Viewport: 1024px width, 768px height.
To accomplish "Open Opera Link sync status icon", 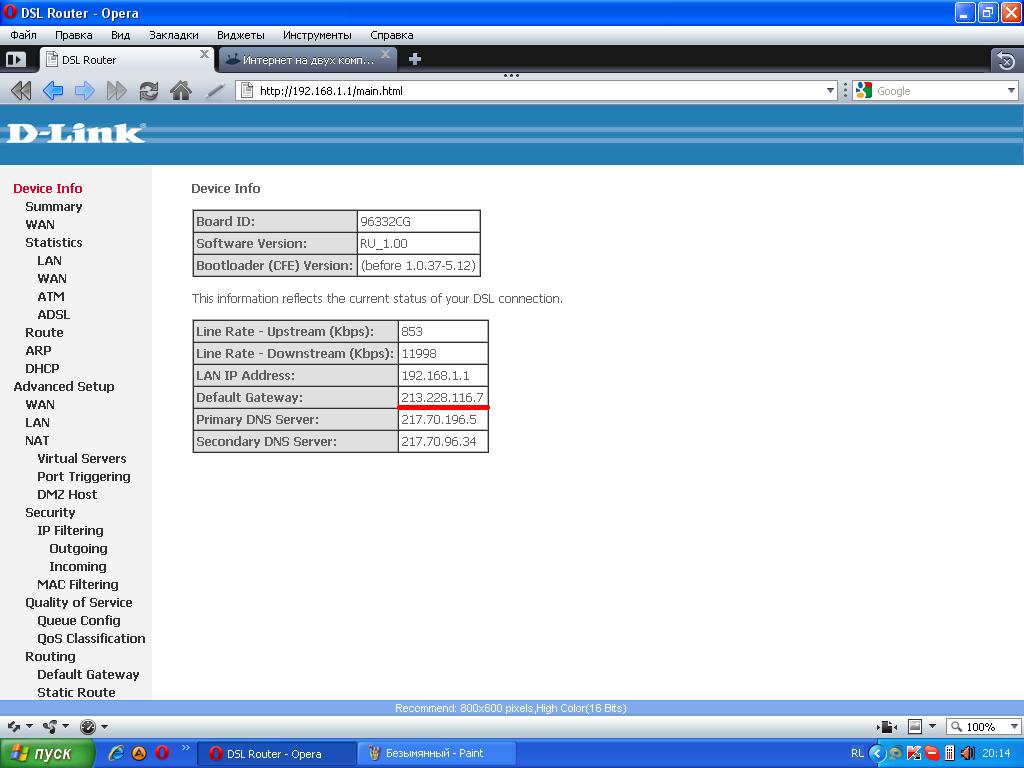I will [x=14, y=726].
